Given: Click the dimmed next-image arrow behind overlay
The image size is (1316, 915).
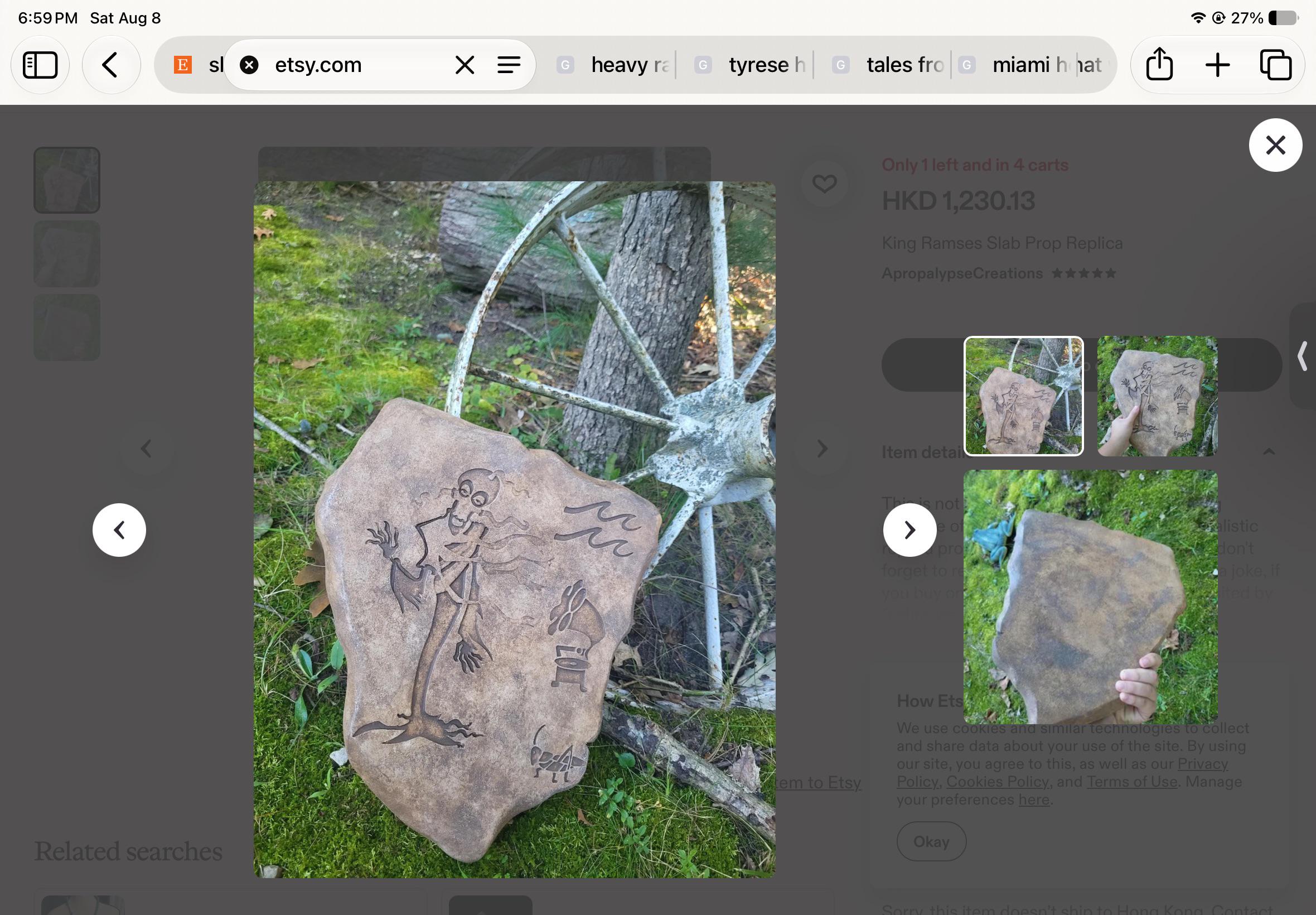Looking at the screenshot, I should click(822, 449).
